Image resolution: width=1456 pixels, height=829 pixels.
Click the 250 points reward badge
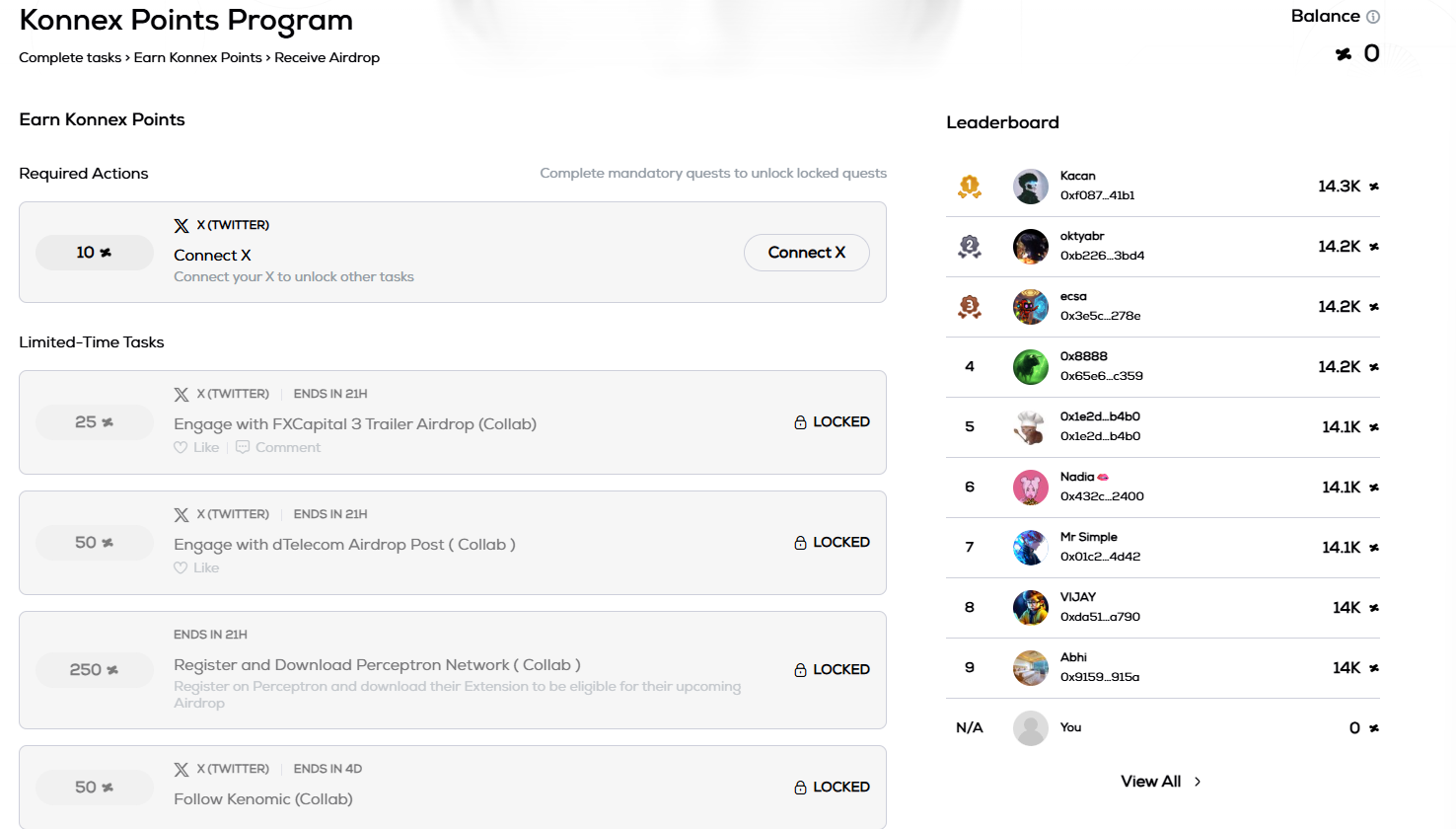(95, 670)
